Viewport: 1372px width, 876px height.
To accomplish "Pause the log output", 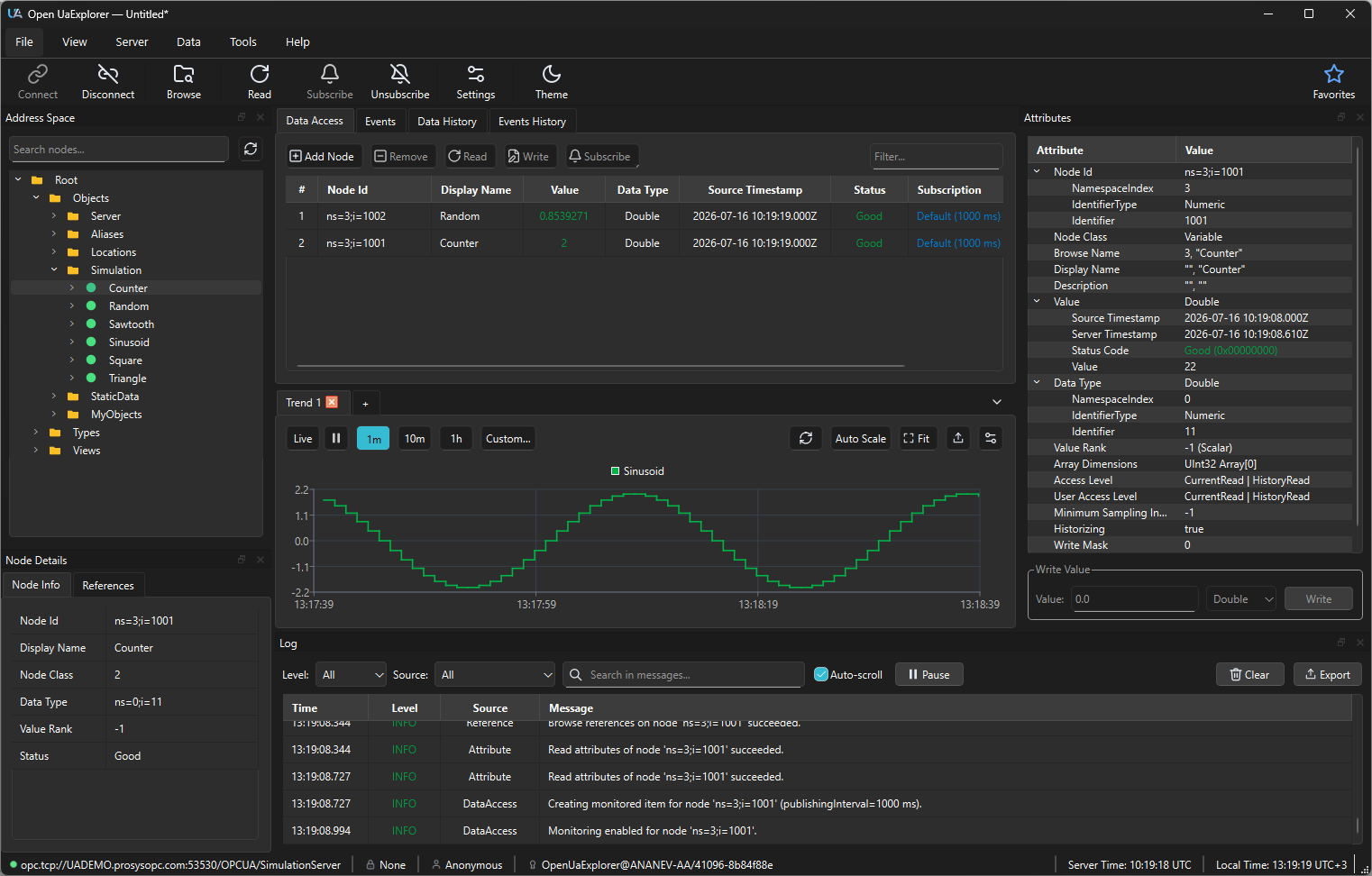I will click(x=929, y=674).
